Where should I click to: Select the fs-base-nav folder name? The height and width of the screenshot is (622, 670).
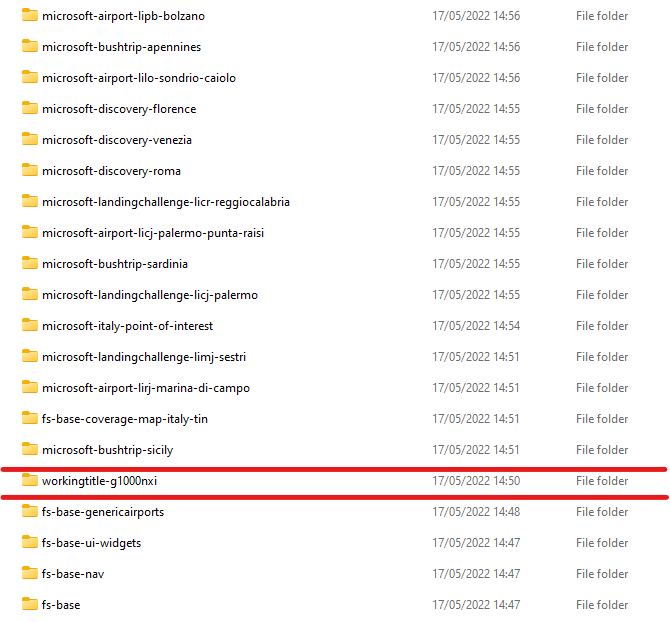pyautogui.click(x=73, y=574)
